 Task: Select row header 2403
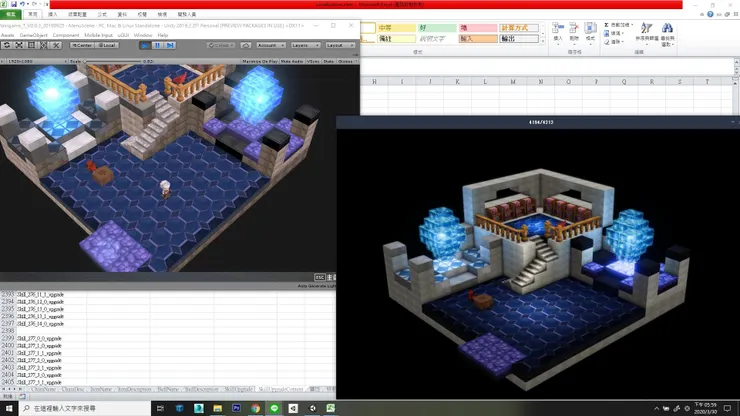coord(8,367)
